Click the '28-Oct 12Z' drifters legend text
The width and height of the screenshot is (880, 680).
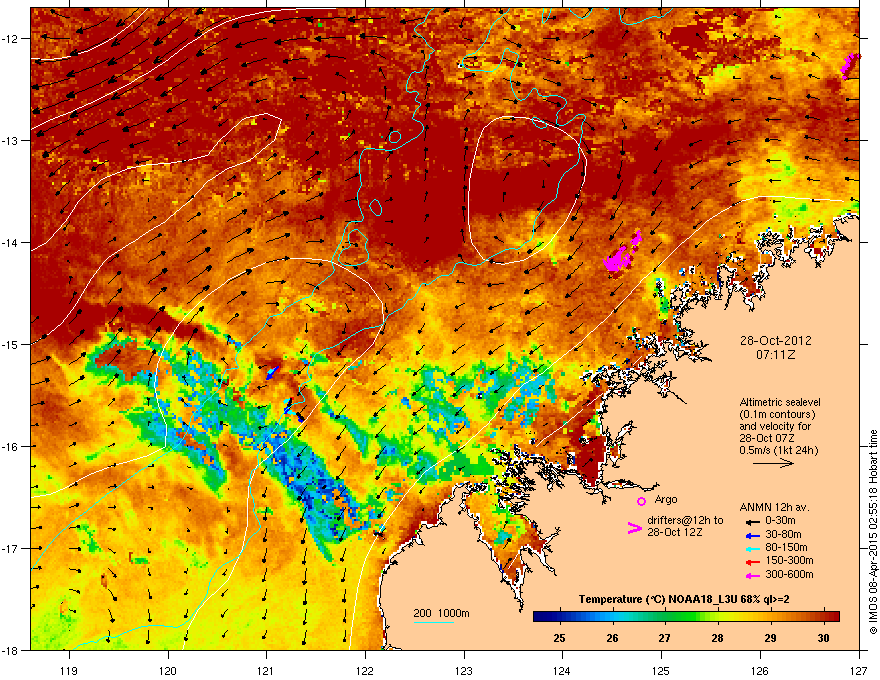675,532
